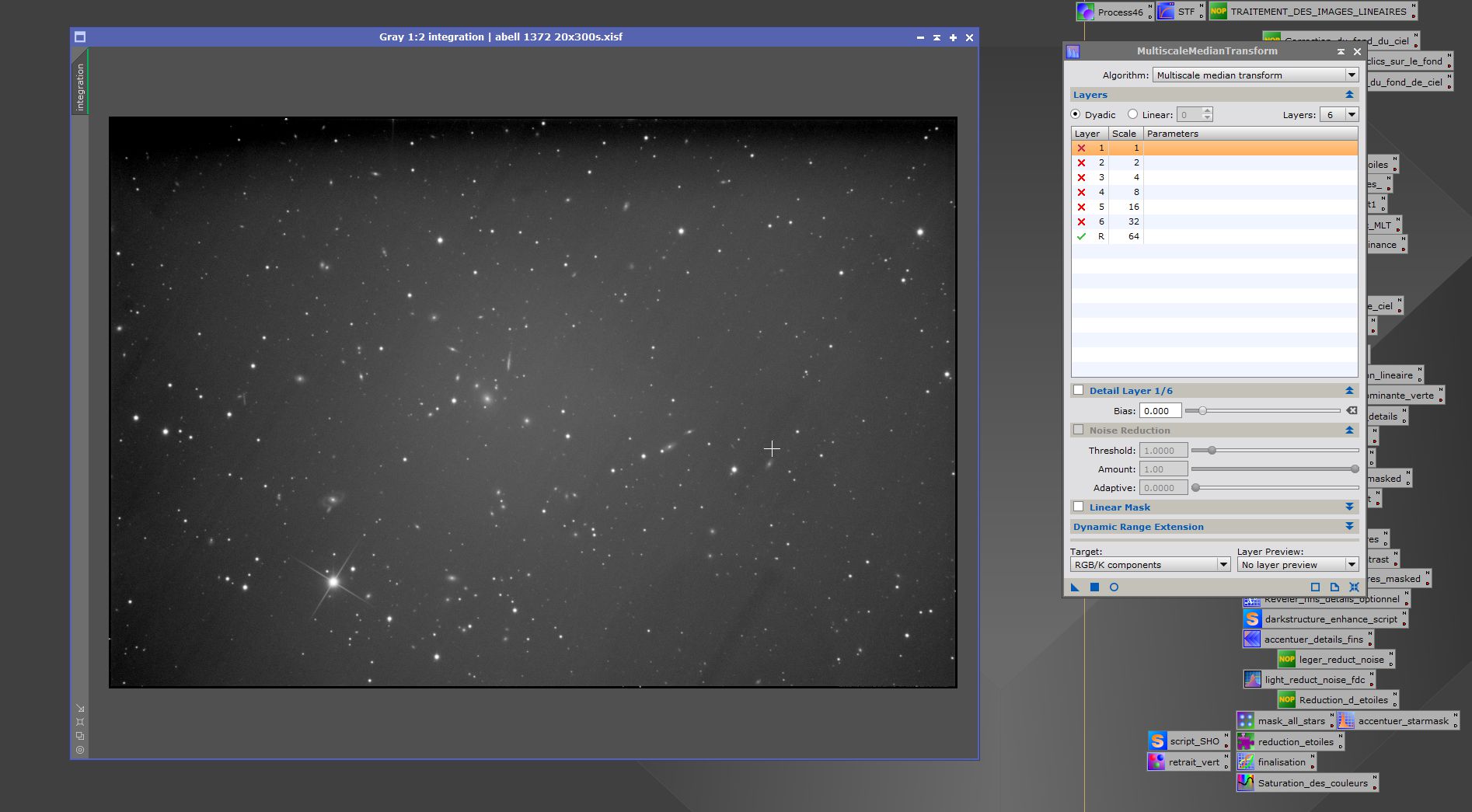
Task: Select layer 6 row with scale 32
Action: coord(1215,221)
